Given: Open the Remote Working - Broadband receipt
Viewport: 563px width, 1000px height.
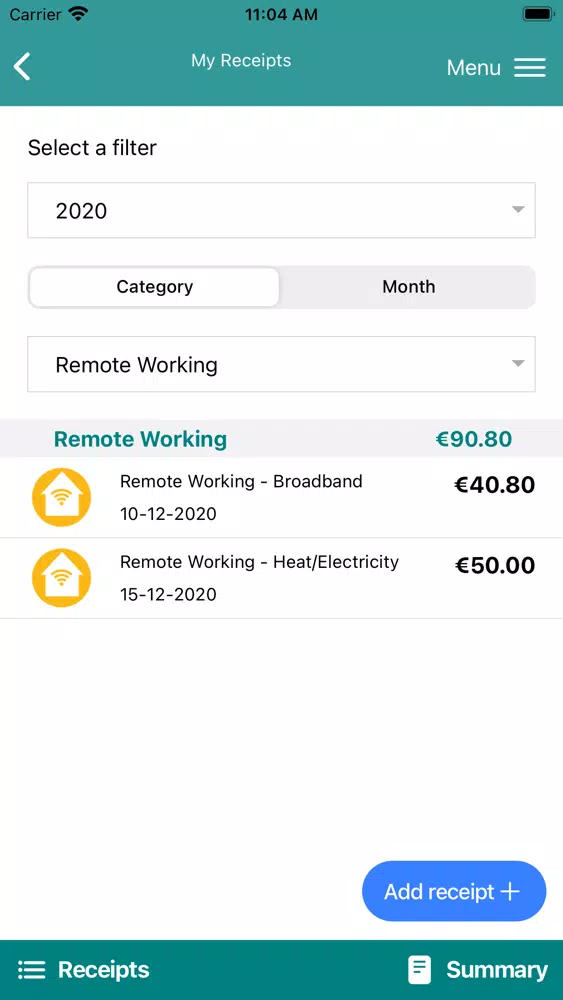Looking at the screenshot, I should 281,497.
